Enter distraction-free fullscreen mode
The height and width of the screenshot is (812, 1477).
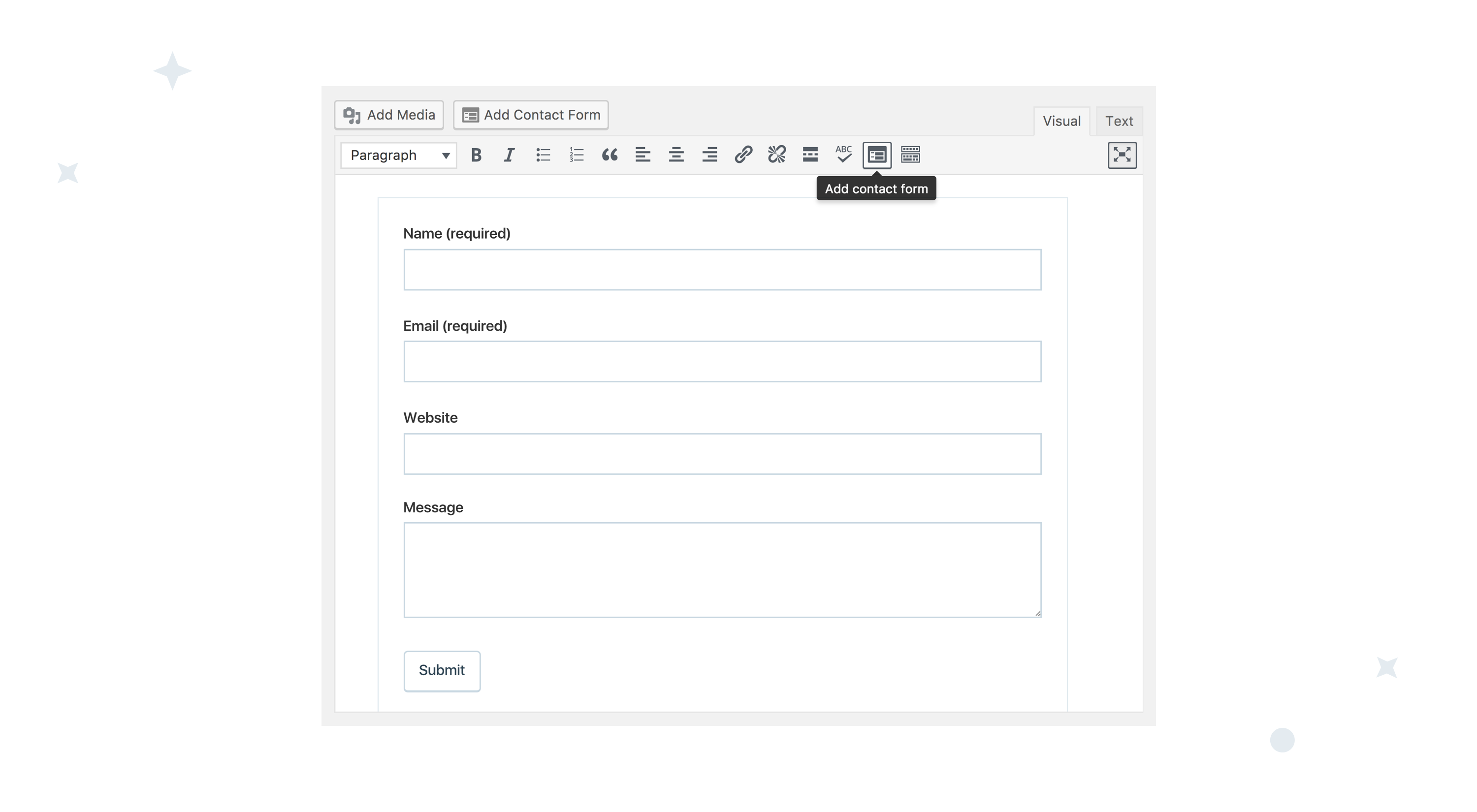pyautogui.click(x=1123, y=155)
